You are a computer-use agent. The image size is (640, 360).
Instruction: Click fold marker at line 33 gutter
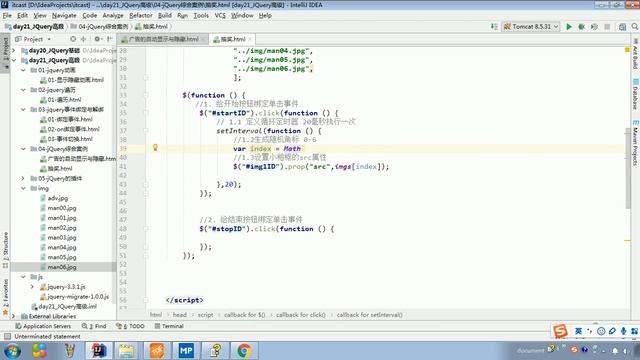[x=146, y=95]
